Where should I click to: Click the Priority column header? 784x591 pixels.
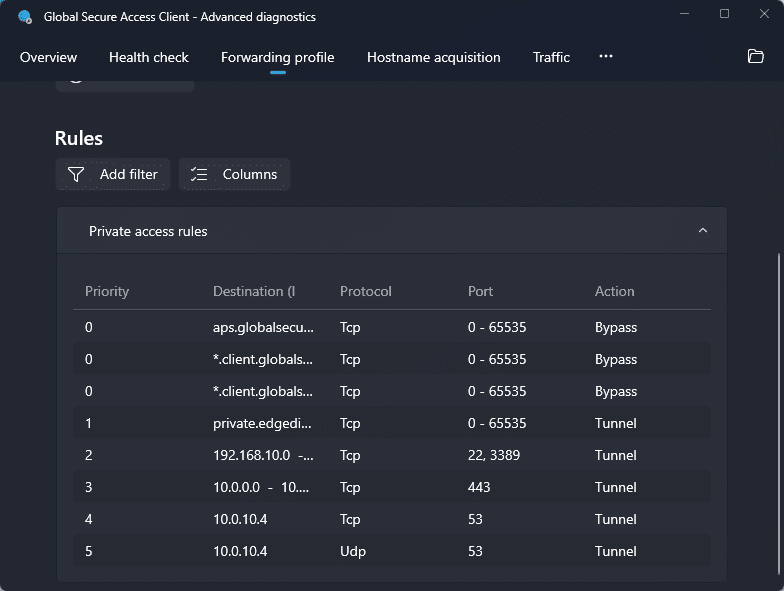[107, 292]
